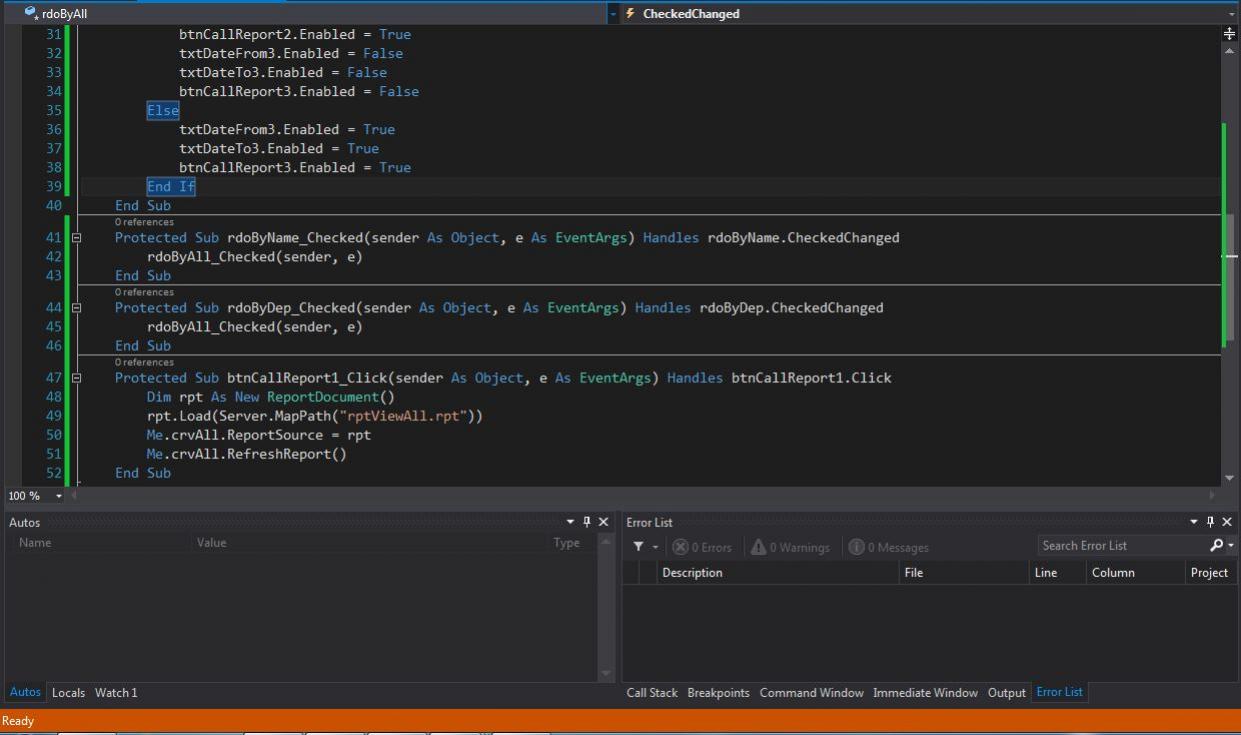Toggle the 0 Messages filter
The height and width of the screenshot is (735, 1241).
click(x=889, y=547)
